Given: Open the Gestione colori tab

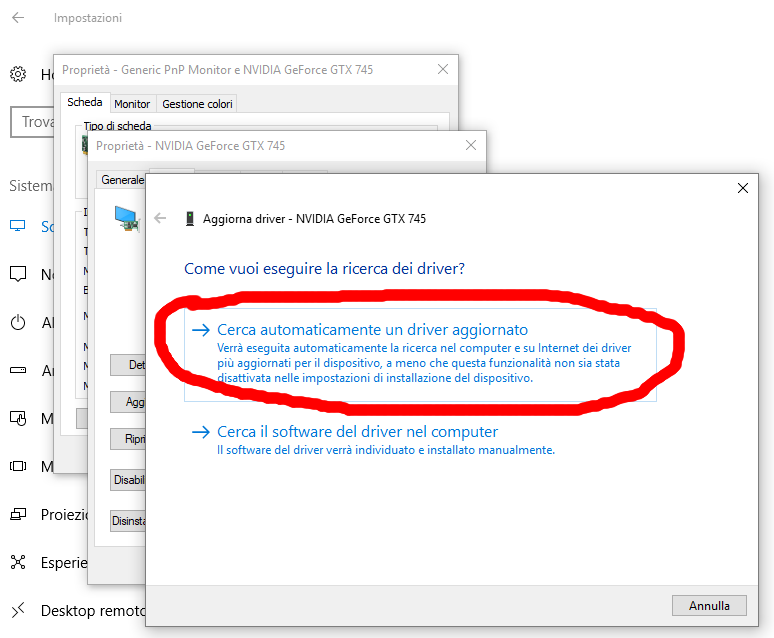Looking at the screenshot, I should pos(197,104).
